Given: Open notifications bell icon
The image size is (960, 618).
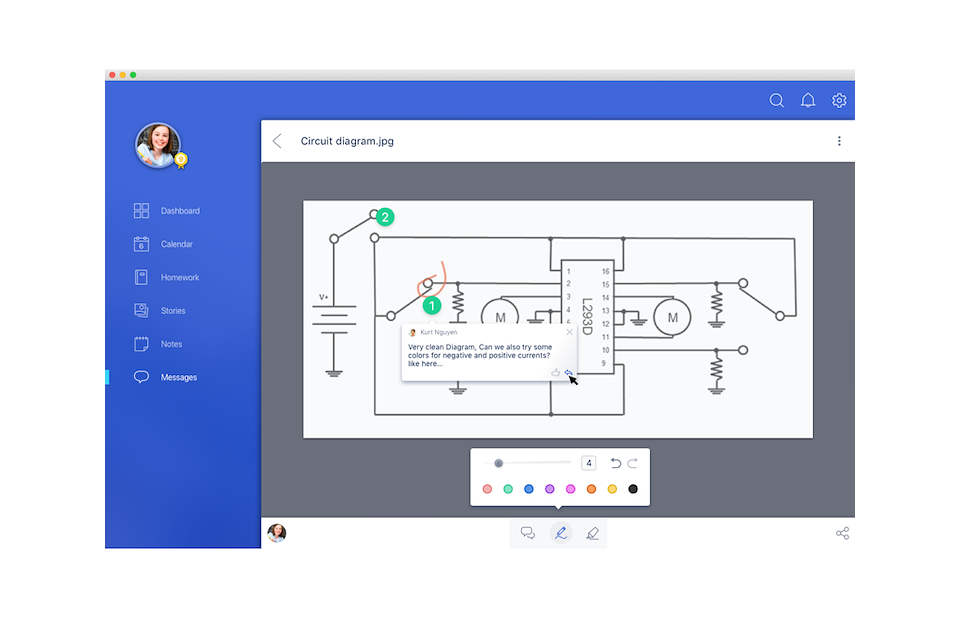Looking at the screenshot, I should click(x=808, y=100).
